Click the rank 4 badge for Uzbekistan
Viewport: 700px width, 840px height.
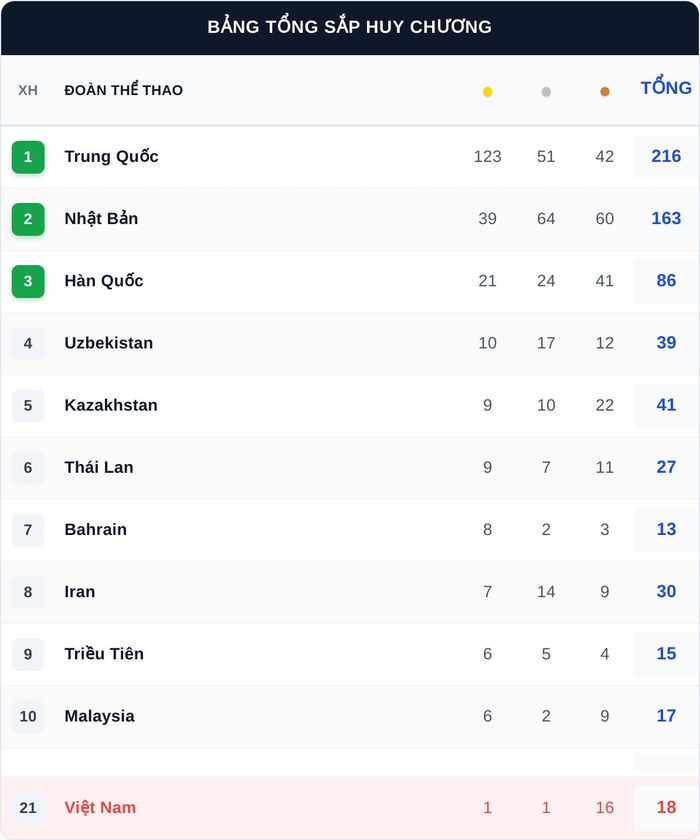pyautogui.click(x=28, y=343)
